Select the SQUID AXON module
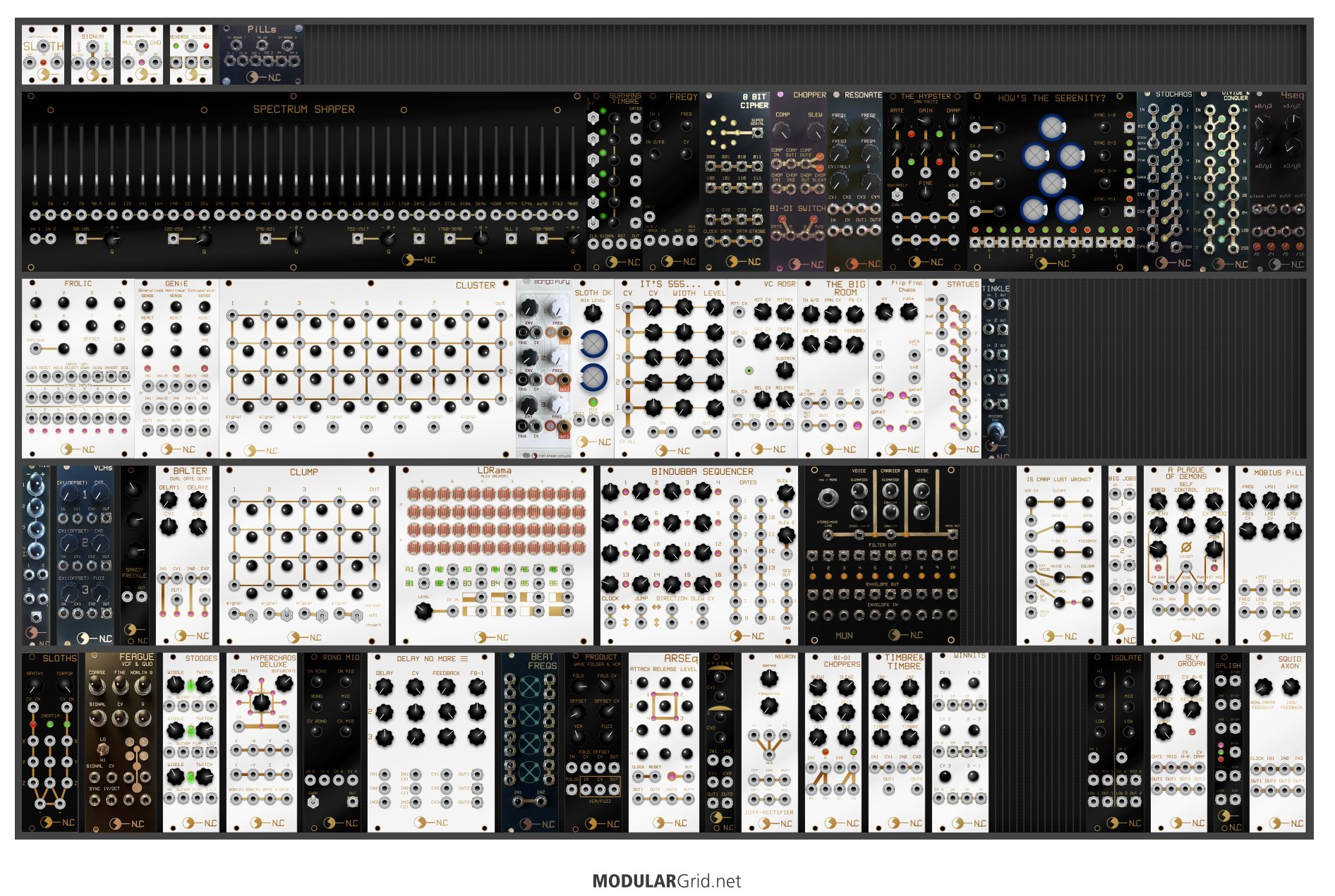The height and width of the screenshot is (896, 1335). tap(1278, 742)
